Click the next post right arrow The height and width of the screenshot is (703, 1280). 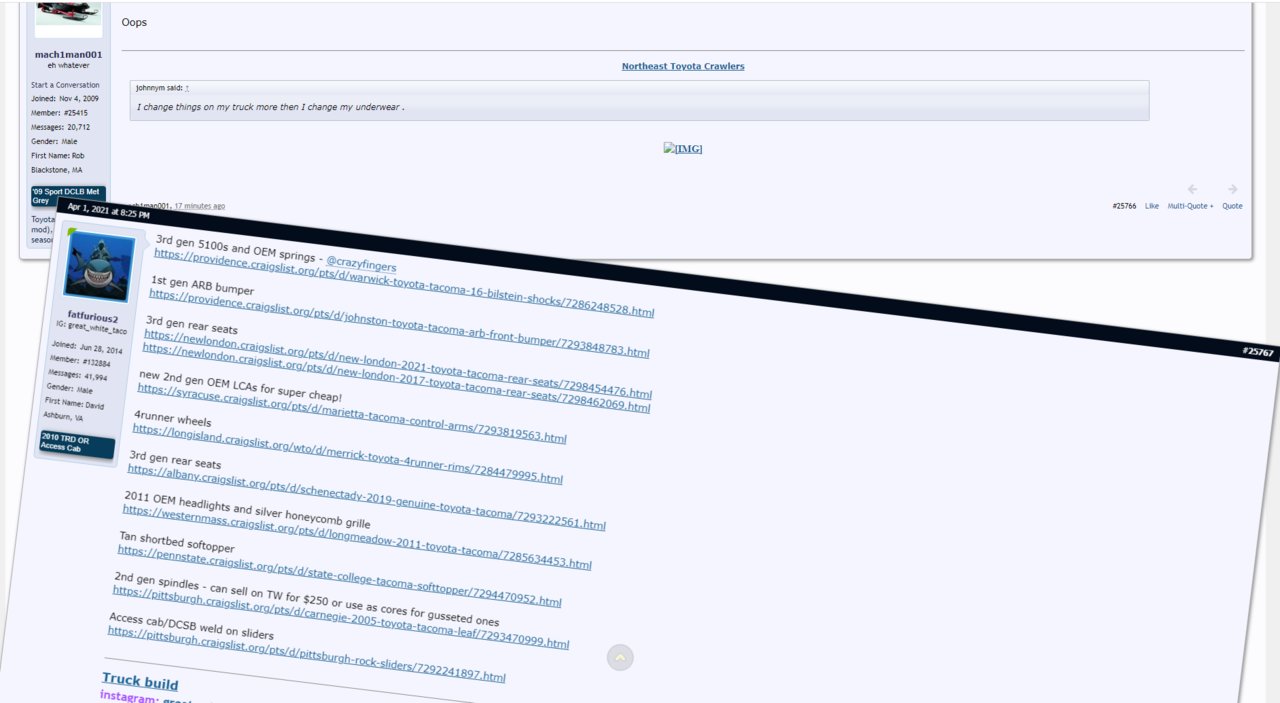1232,189
